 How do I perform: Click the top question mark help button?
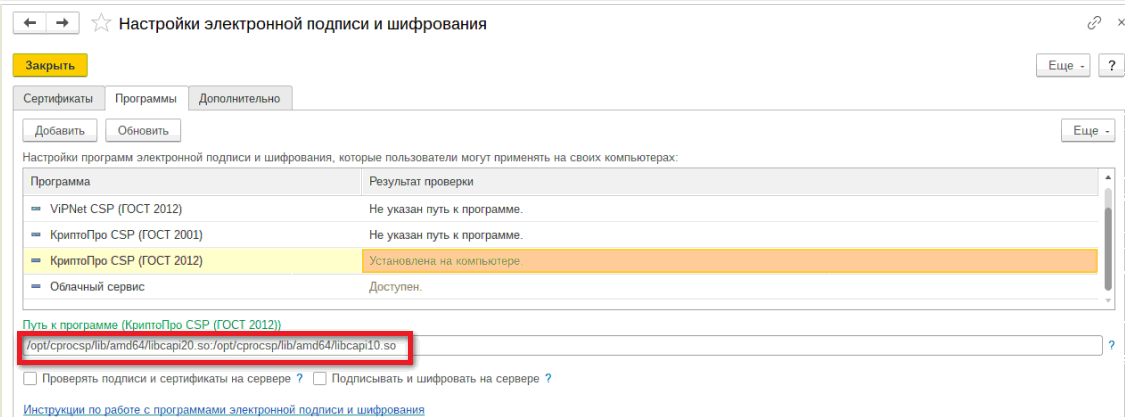pos(1111,65)
